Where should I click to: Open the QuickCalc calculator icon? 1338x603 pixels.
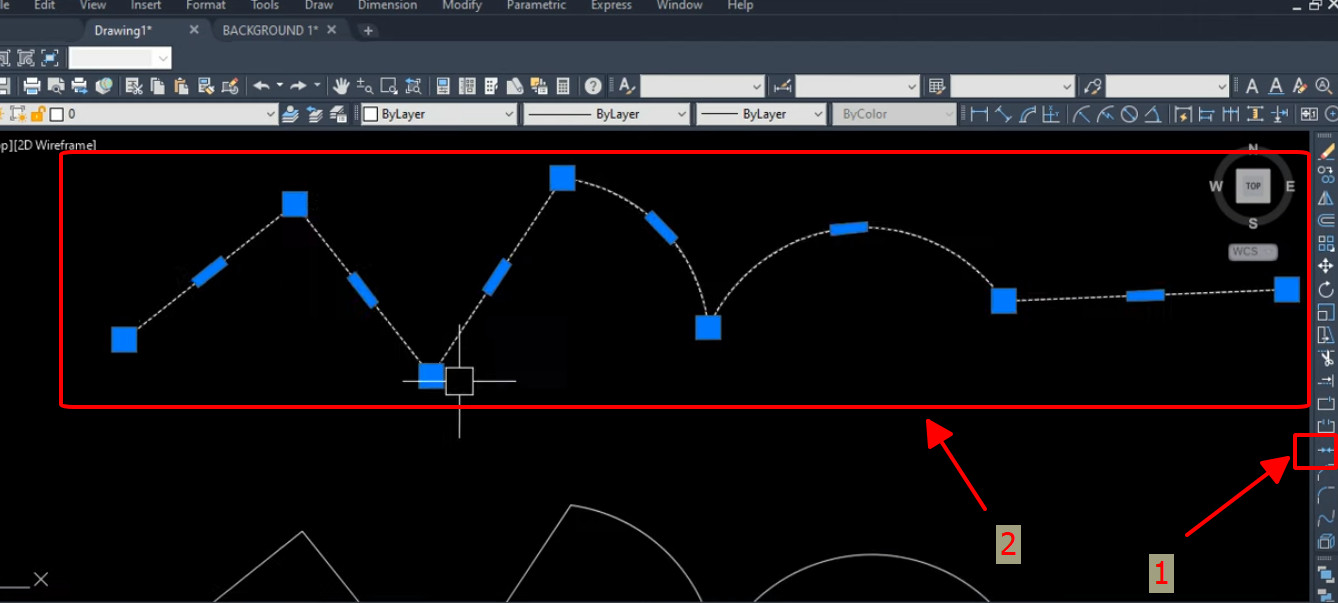(x=563, y=86)
